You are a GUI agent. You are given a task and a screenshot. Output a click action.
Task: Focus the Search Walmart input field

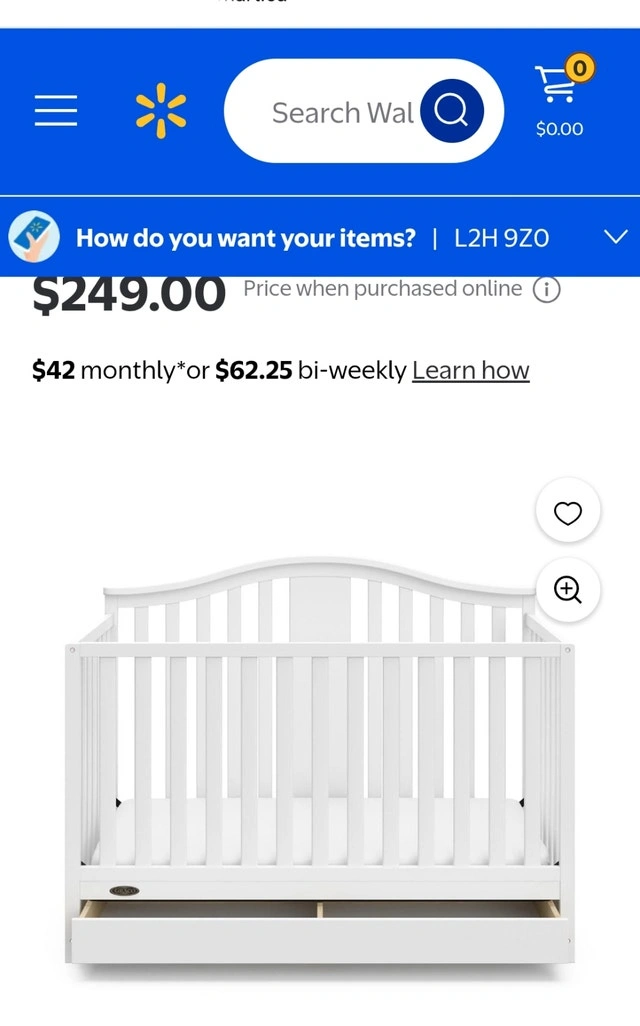pos(343,113)
